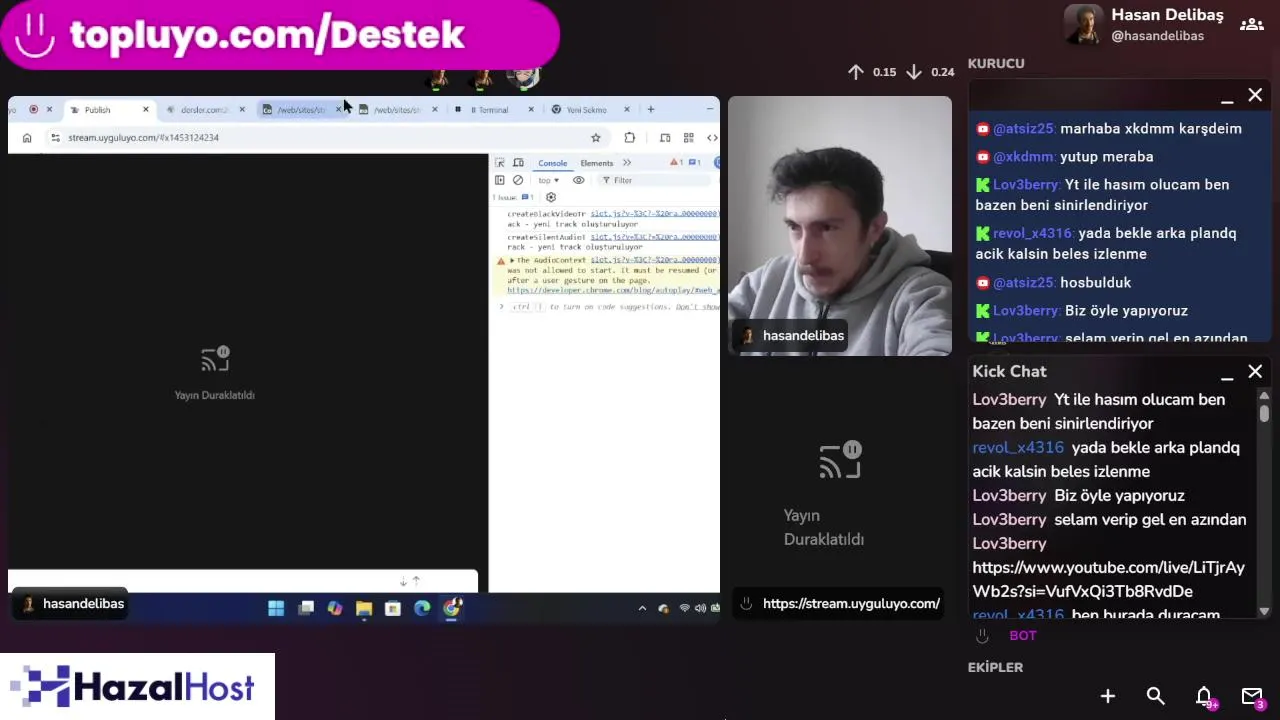Expand the AudioContext warning message

pyautogui.click(x=512, y=260)
